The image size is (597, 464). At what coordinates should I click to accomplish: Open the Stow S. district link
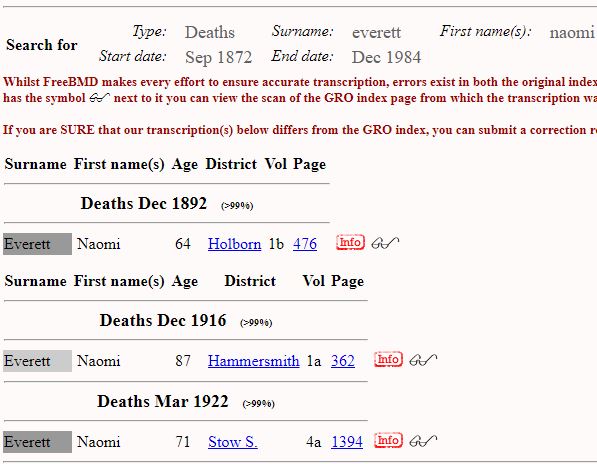(233, 442)
